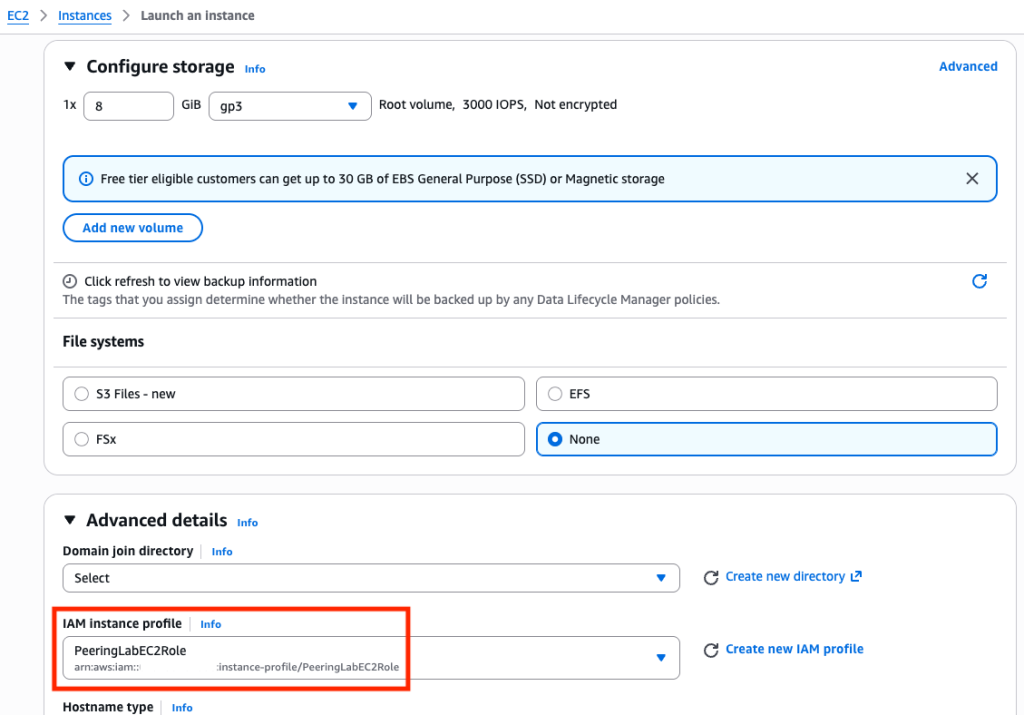Click the info circle icon in free tier banner

pos(86,179)
